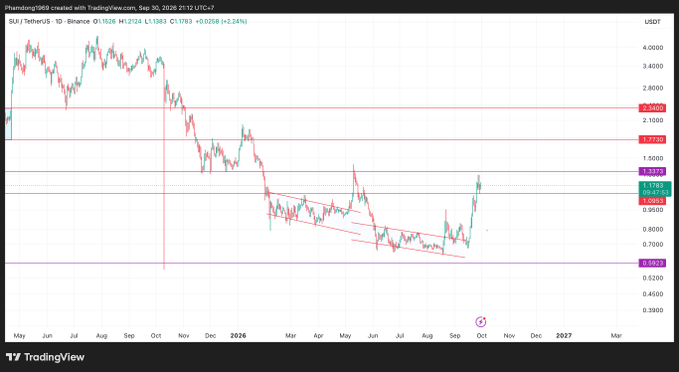679x372 pixels.
Task: Click the change +0.0258 (+2.24%) text
Action: click(221, 21)
